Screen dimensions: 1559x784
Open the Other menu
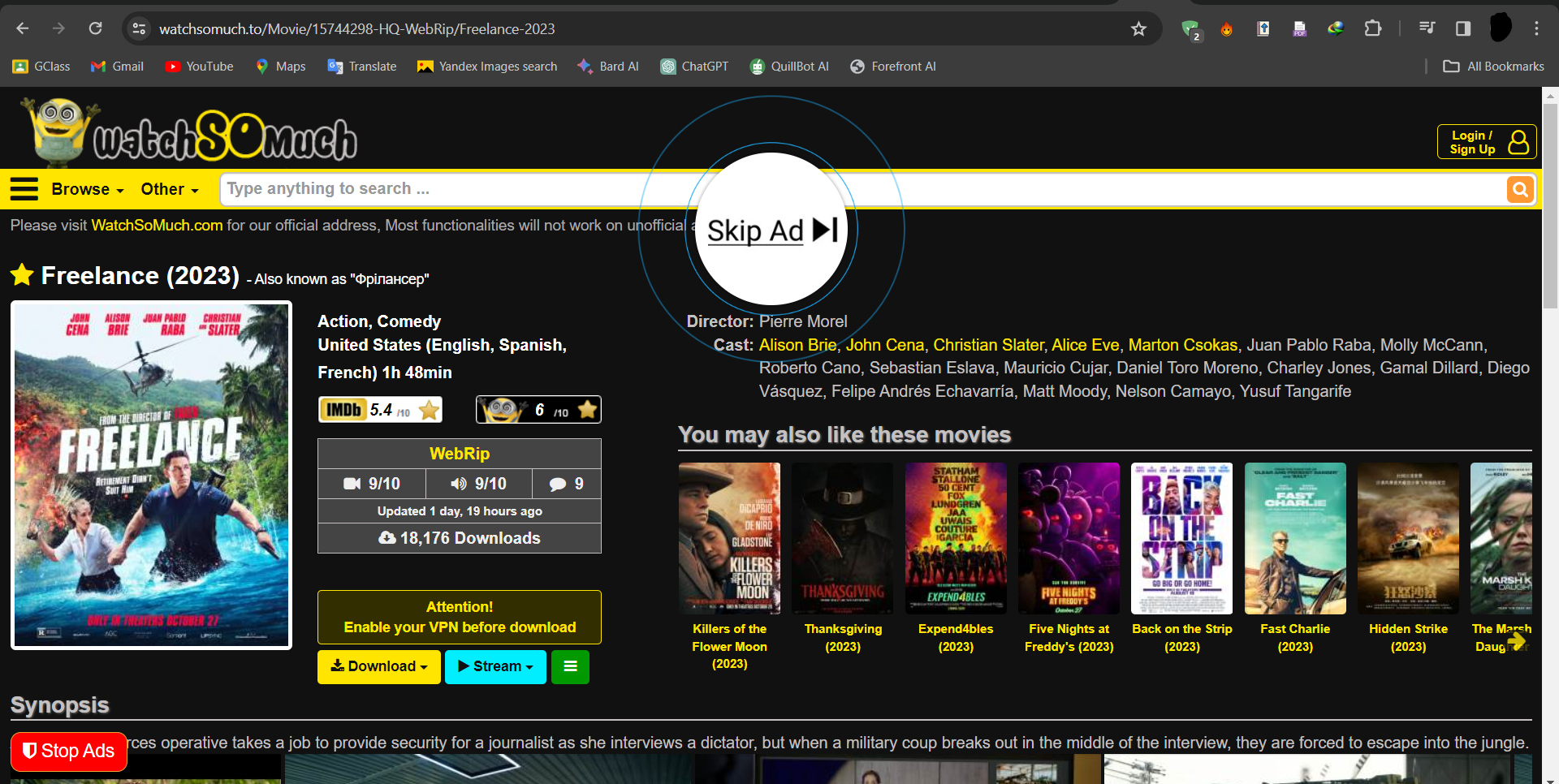169,189
